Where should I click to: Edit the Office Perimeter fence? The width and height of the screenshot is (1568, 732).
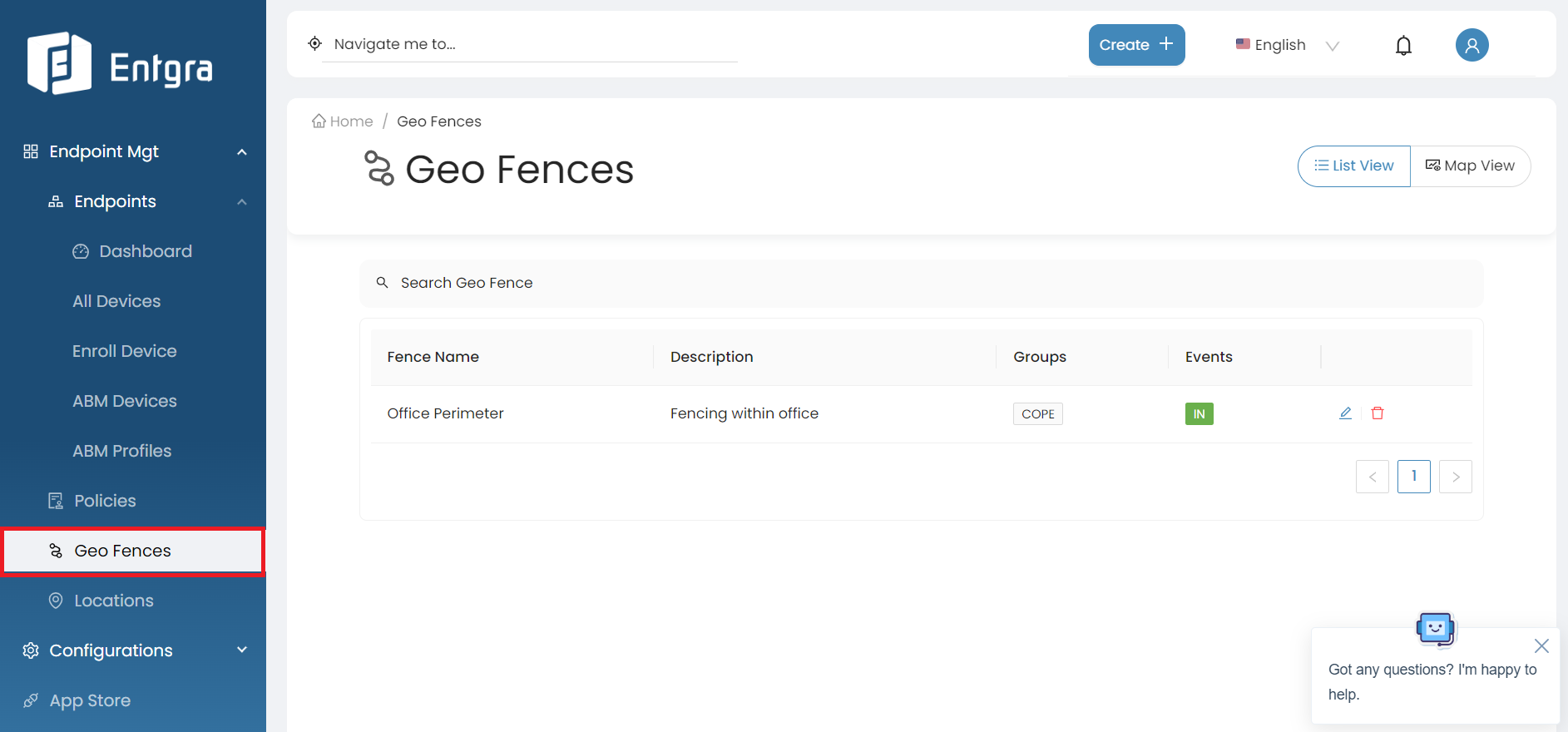[x=1345, y=413]
